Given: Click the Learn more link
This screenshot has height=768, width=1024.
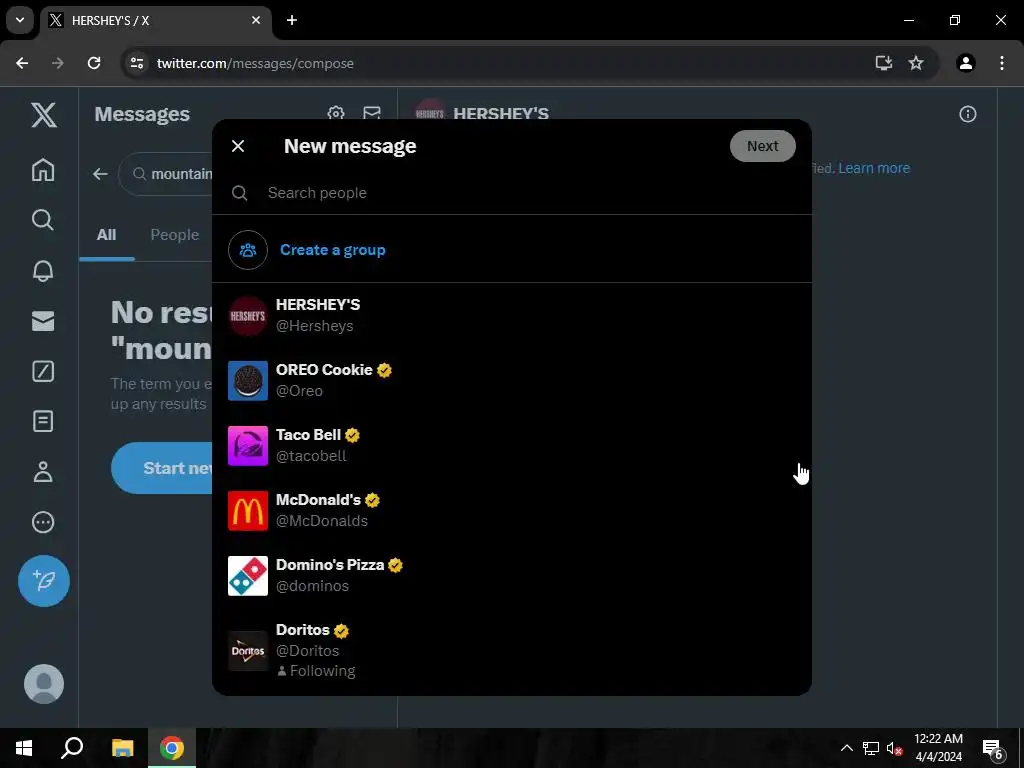Looking at the screenshot, I should (x=874, y=168).
